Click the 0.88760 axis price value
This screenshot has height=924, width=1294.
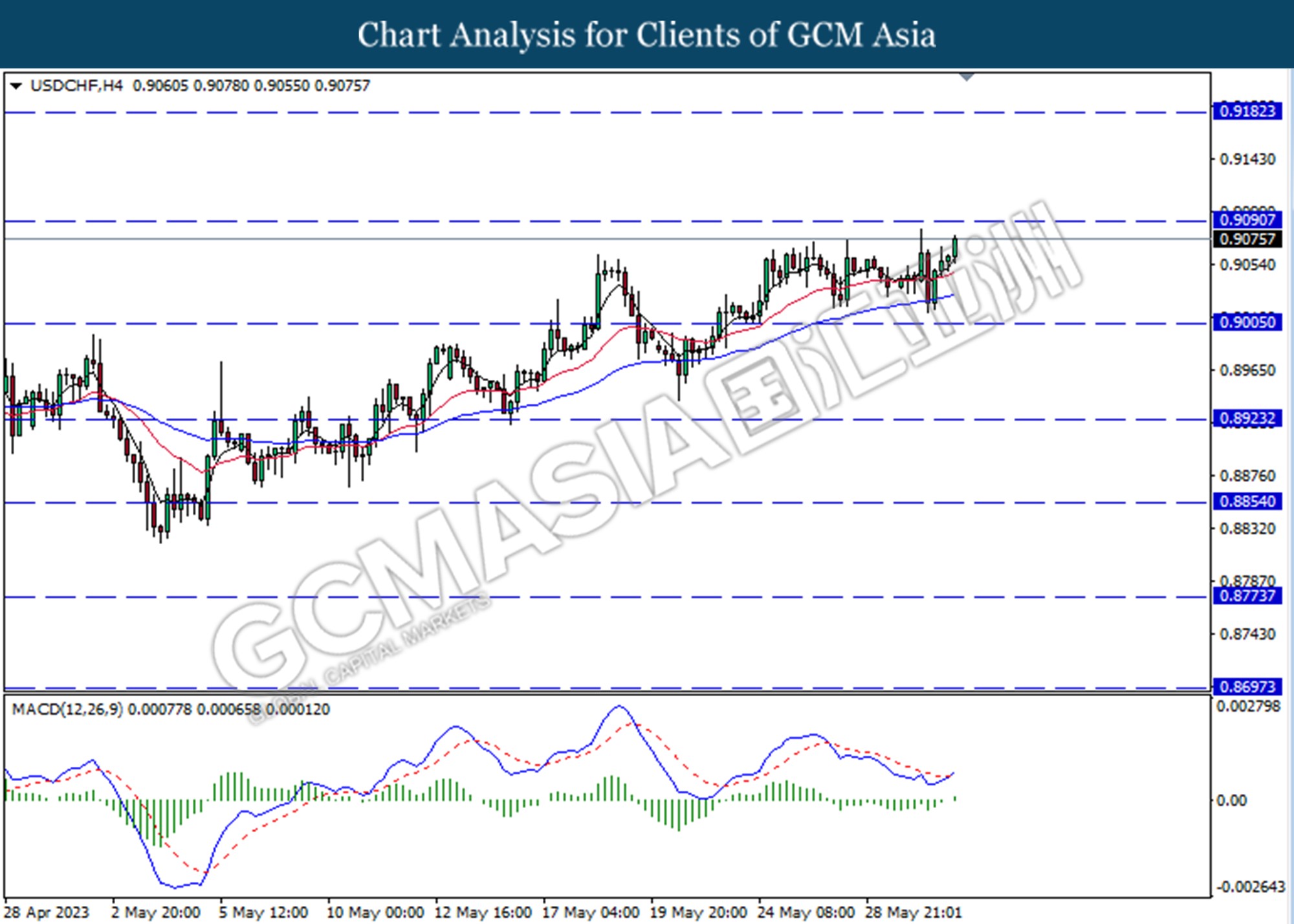[1247, 476]
